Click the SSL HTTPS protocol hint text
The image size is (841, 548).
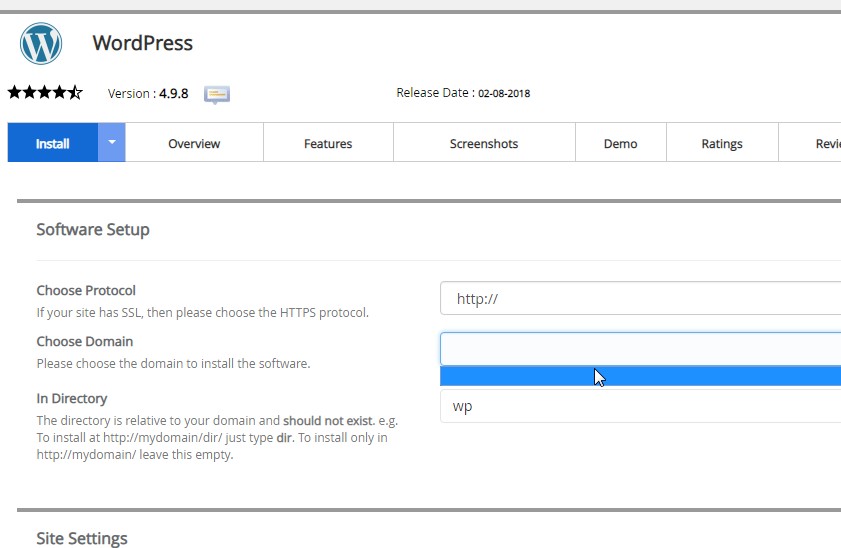point(203,313)
